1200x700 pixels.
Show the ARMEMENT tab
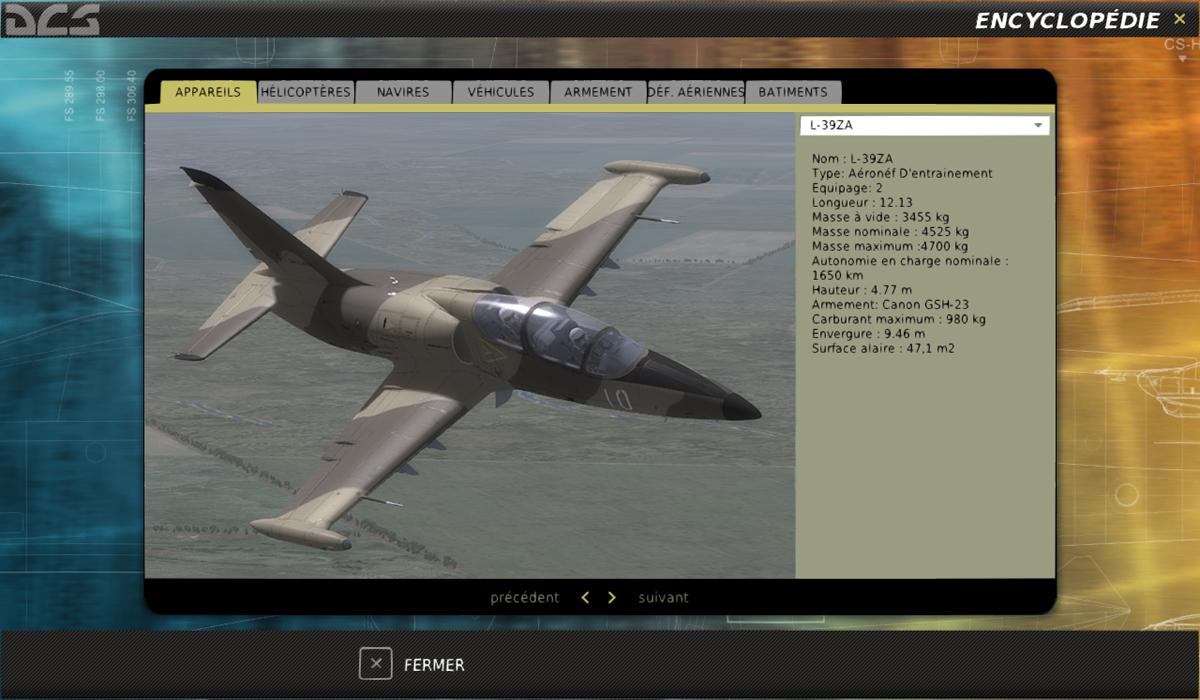tap(598, 92)
